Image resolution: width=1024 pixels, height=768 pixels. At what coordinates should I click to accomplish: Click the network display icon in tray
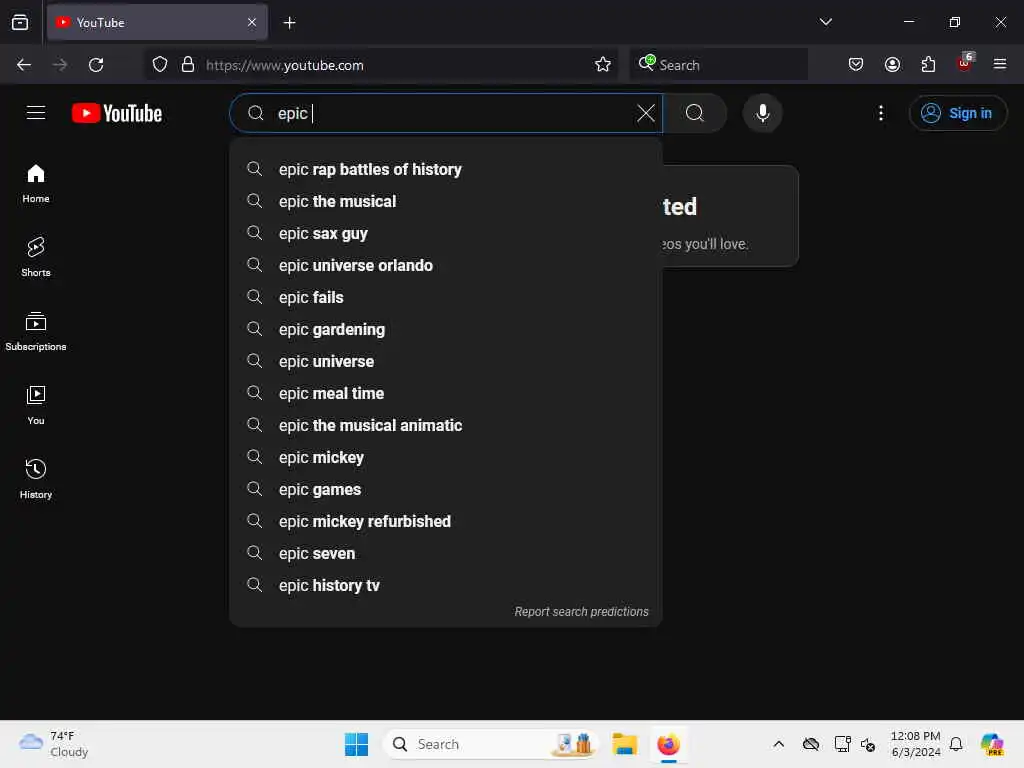tap(842, 744)
